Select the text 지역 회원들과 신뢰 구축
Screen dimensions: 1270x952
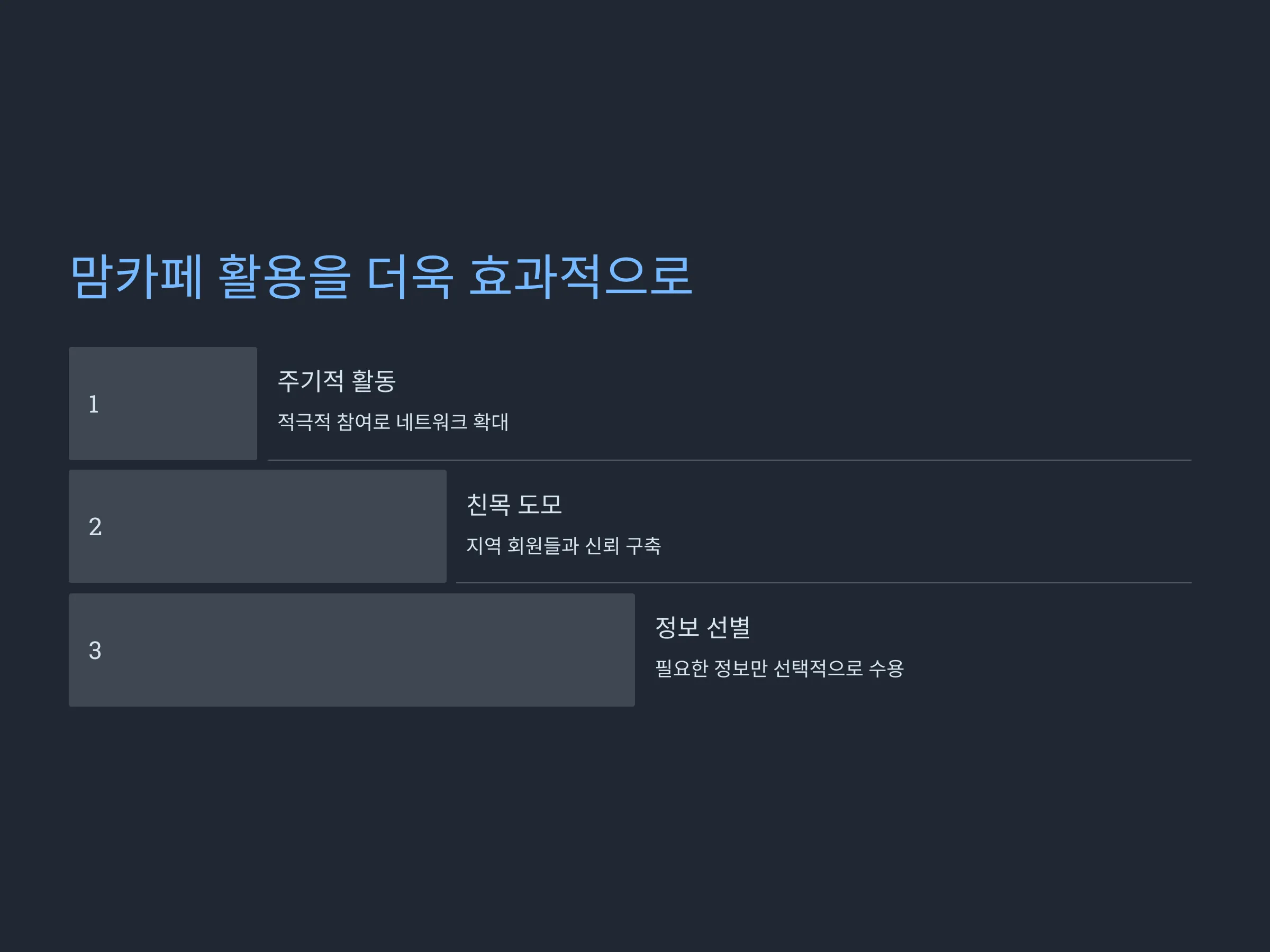pyautogui.click(x=564, y=545)
